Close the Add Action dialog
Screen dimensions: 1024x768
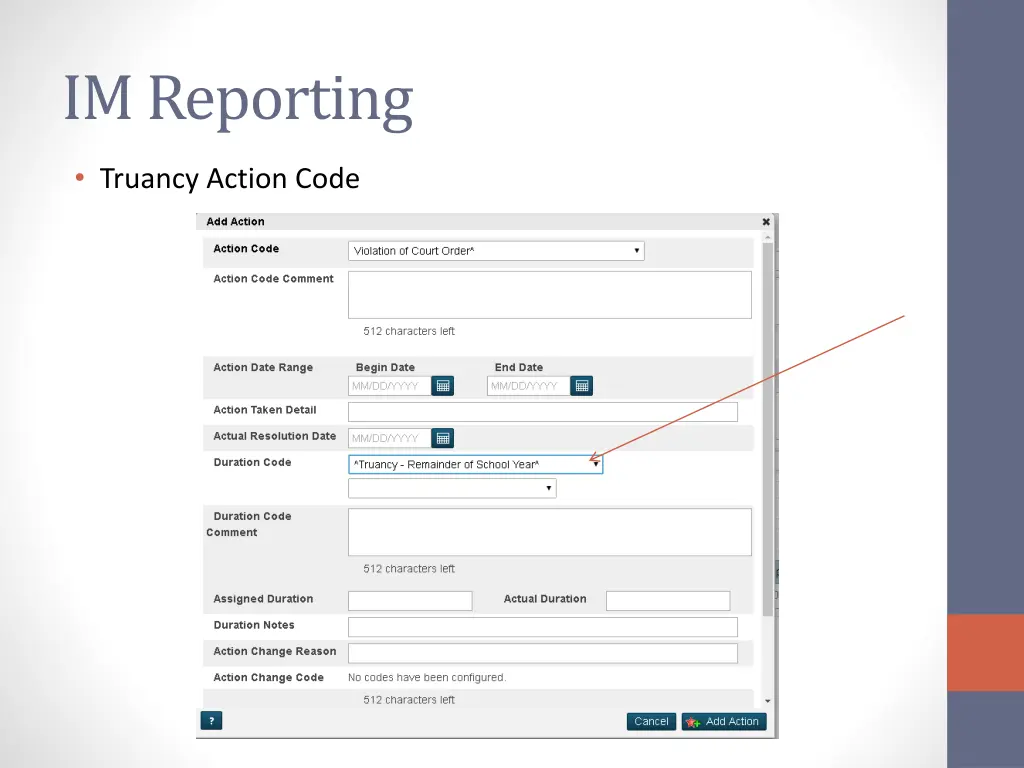point(766,222)
